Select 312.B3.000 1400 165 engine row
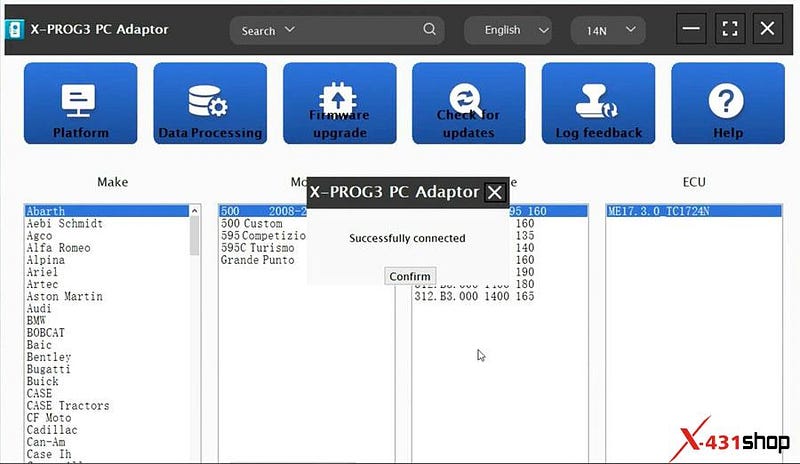Image resolution: width=800 pixels, height=464 pixels. 474,296
